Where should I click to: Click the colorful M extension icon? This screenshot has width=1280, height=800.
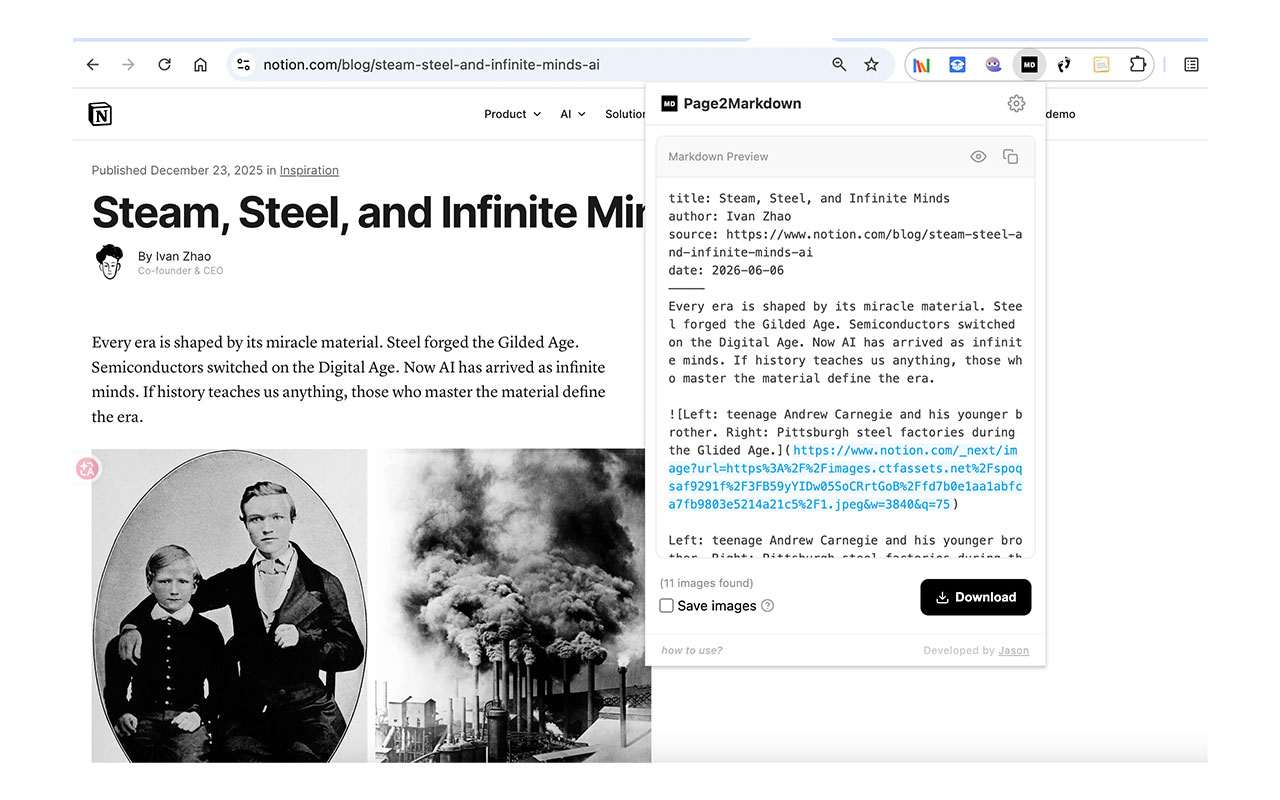click(922, 64)
